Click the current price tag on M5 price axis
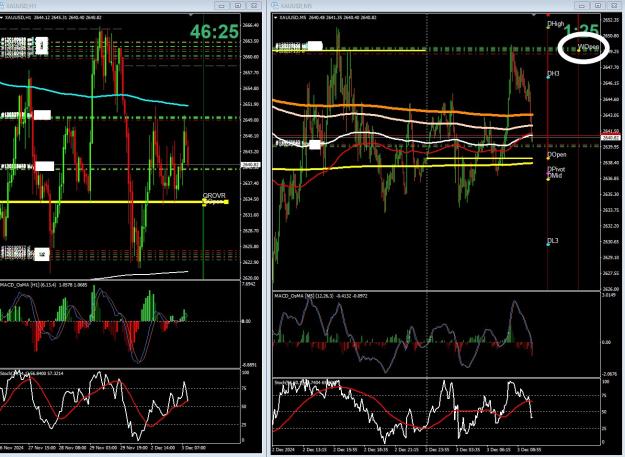Screen dimensions: 625x457 coord(611,137)
